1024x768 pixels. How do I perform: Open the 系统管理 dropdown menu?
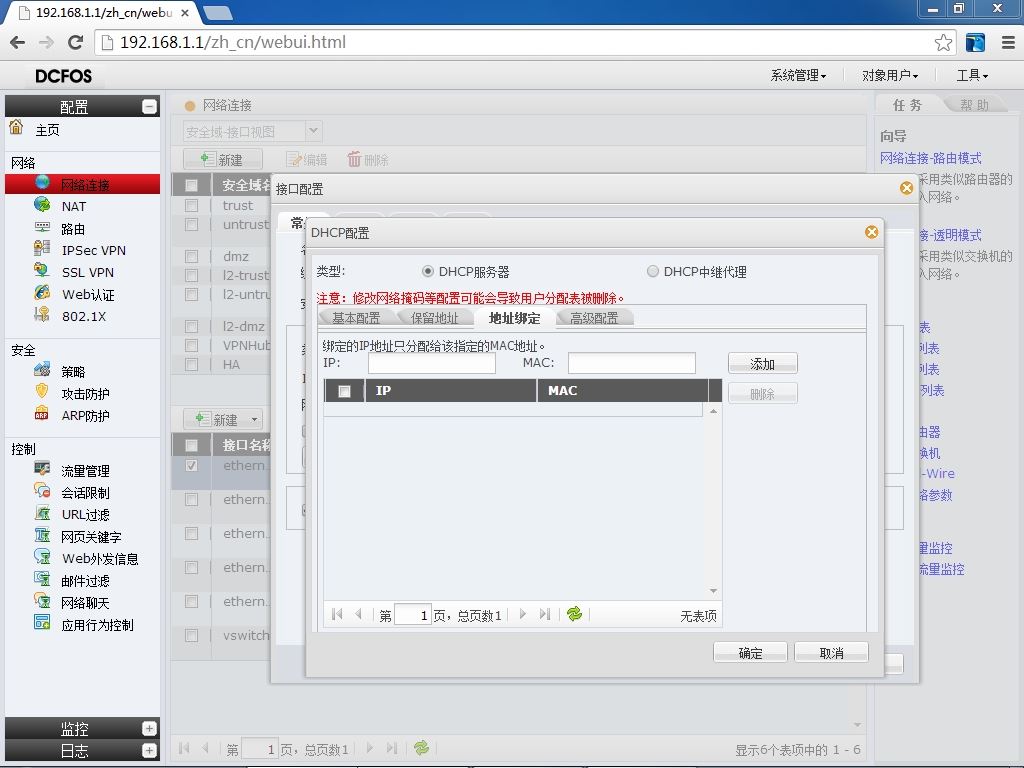(798, 76)
